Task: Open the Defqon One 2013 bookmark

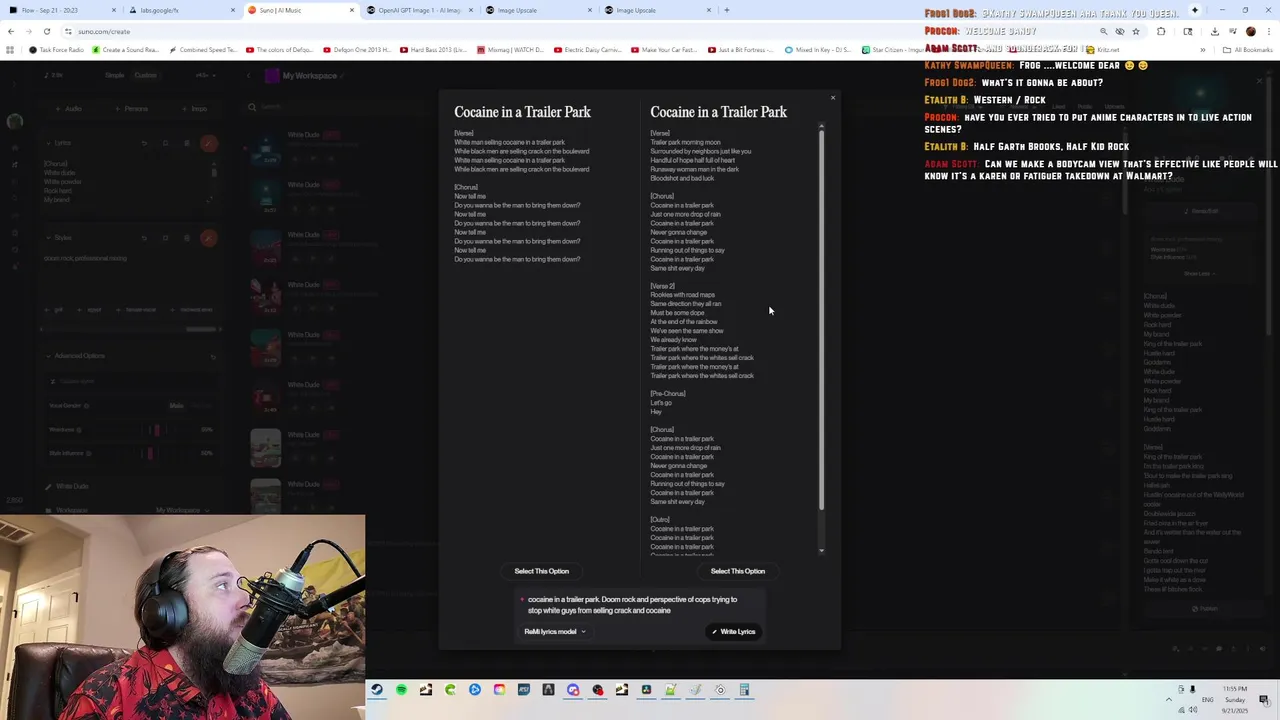Action: point(357,50)
